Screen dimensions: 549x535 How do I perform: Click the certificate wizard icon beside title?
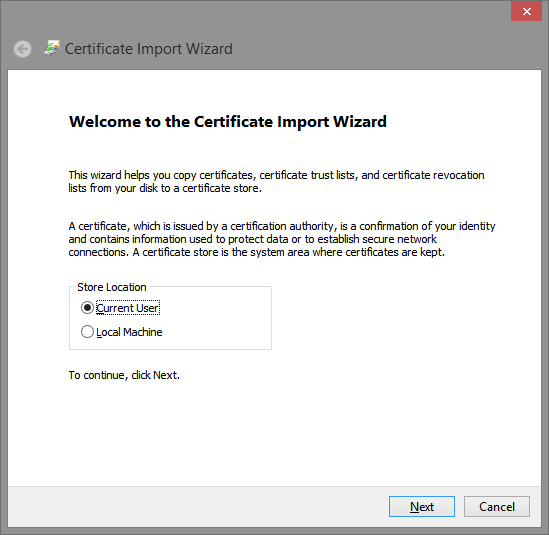(52, 48)
